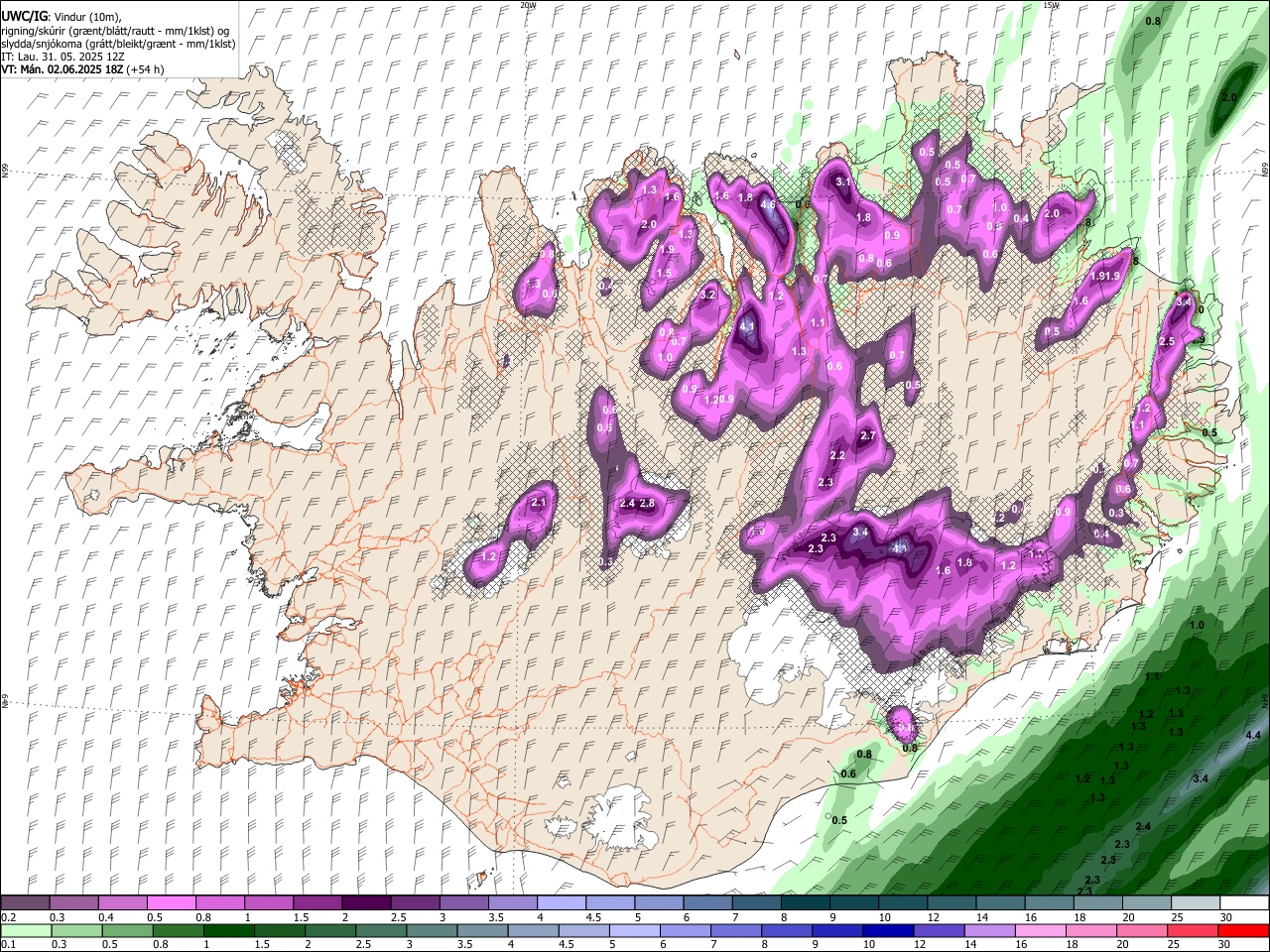1270x952 pixels.
Task: Click the red-pink 25 rain legend swatch
Action: coord(1195,931)
